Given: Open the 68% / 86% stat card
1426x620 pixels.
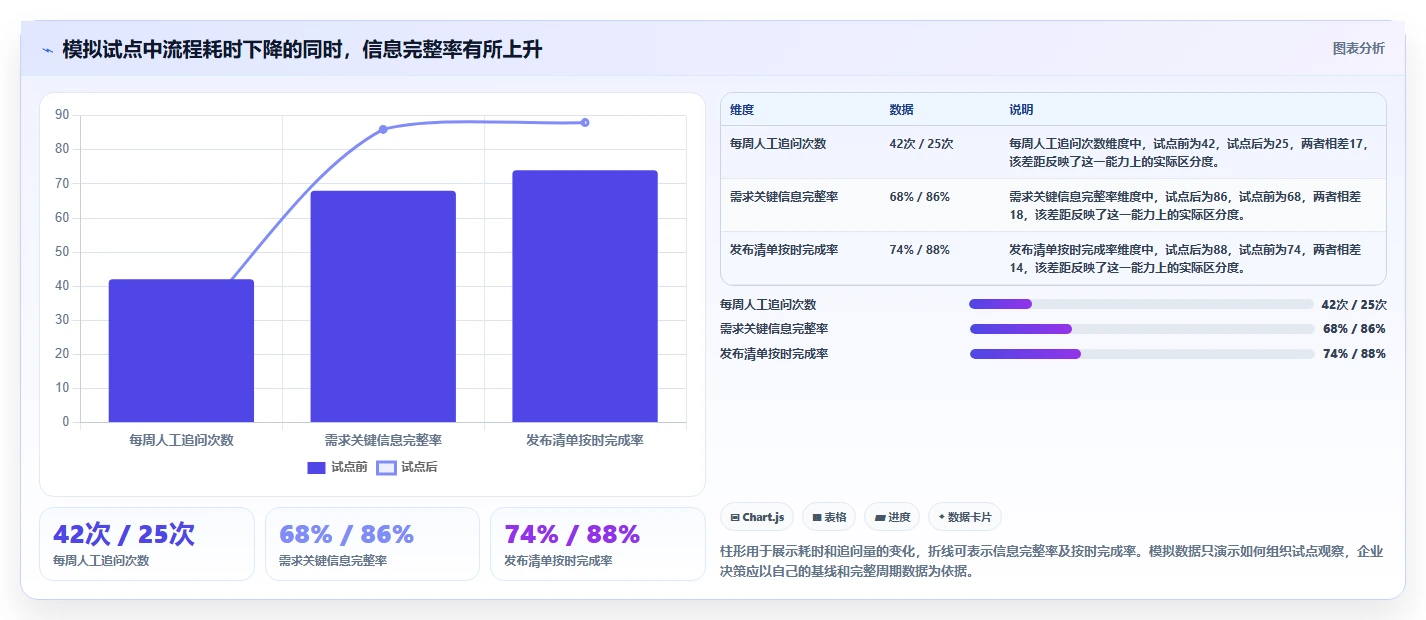Looking at the screenshot, I should click(372, 544).
